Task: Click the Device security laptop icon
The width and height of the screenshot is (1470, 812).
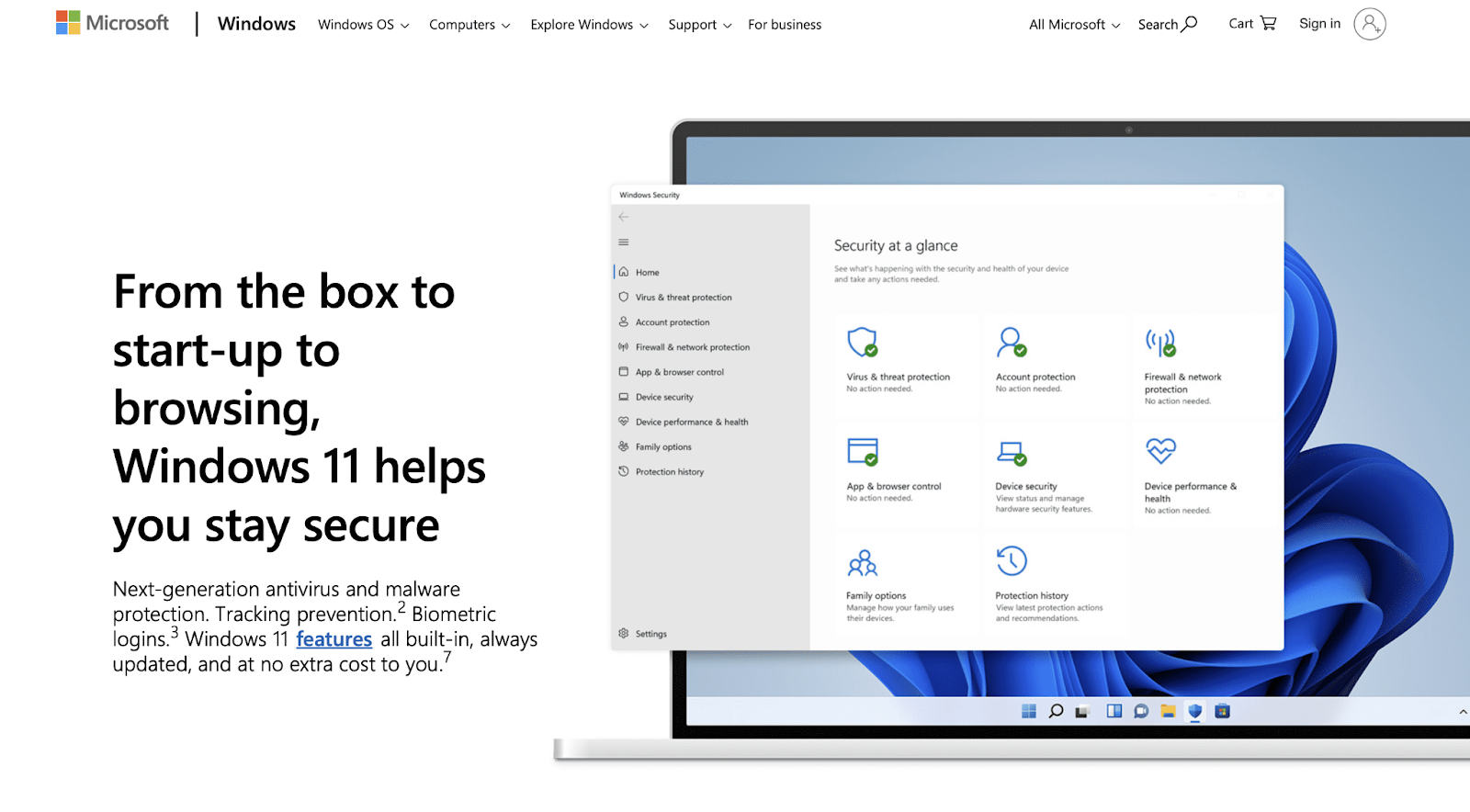Action: (1012, 453)
